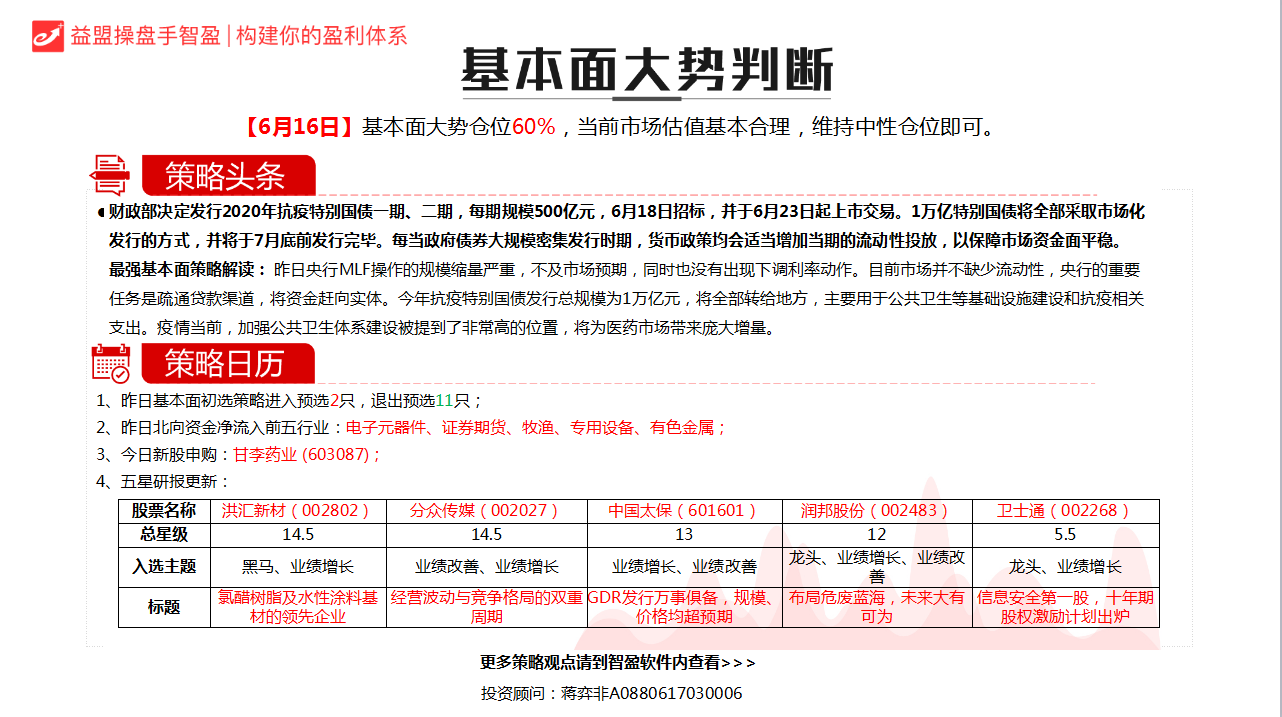Click the 更多策略观点请到智盈软件内查看 link
1282x717 pixels.
pos(617,662)
